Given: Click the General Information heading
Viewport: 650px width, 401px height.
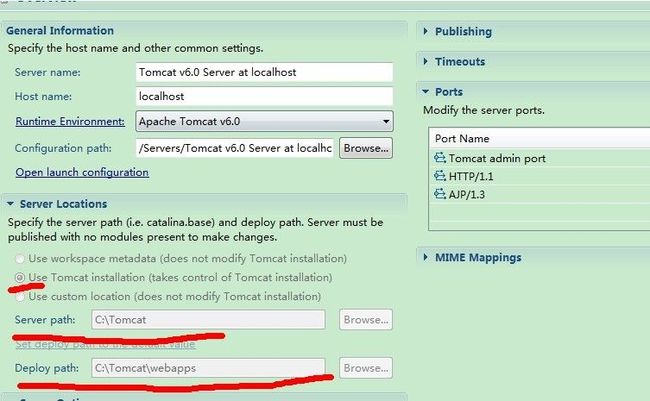Looking at the screenshot, I should coord(60,31).
